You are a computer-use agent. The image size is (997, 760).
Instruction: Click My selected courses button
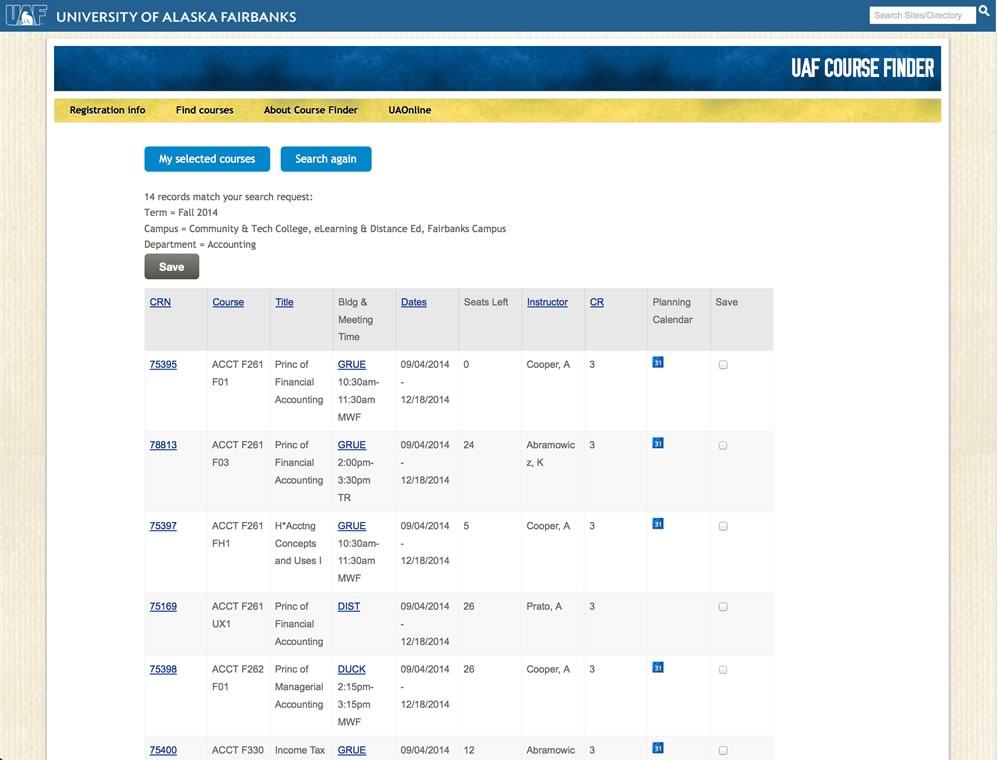[x=207, y=159]
